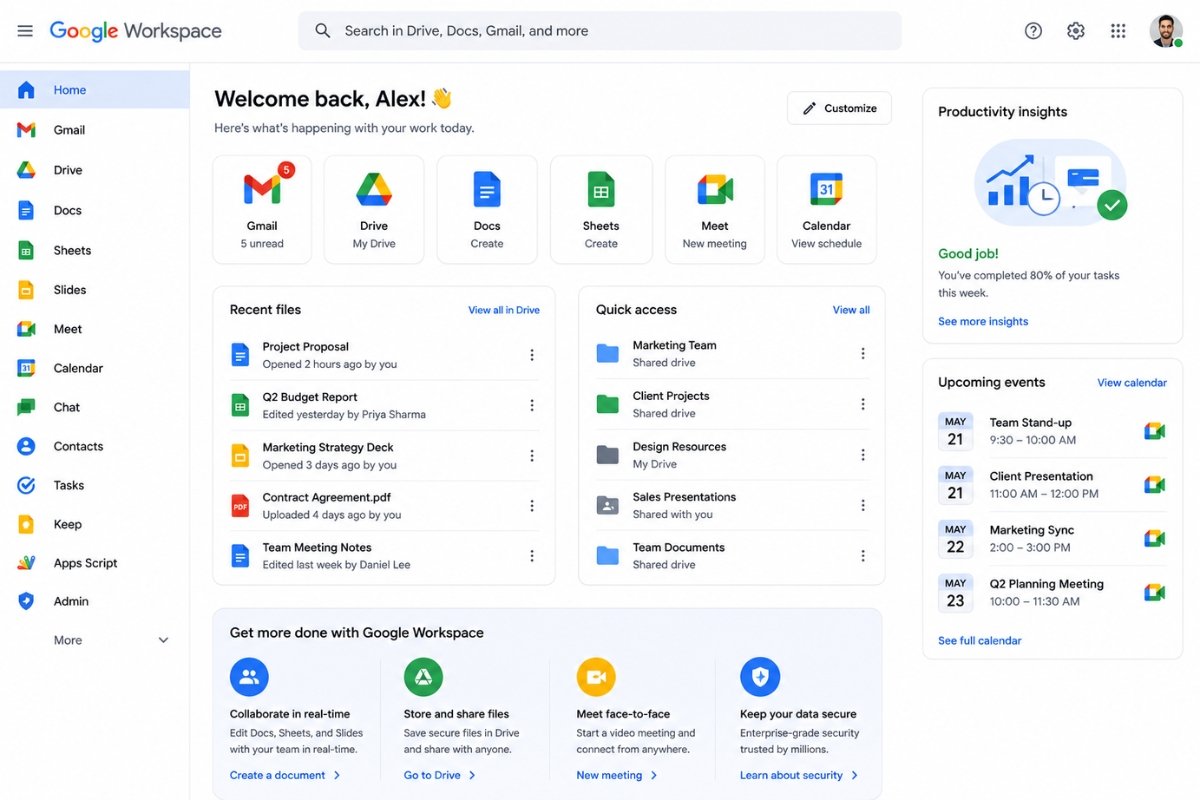Viewport: 1200px width, 800px height.
Task: Click the View calendar link
Action: tap(1132, 382)
